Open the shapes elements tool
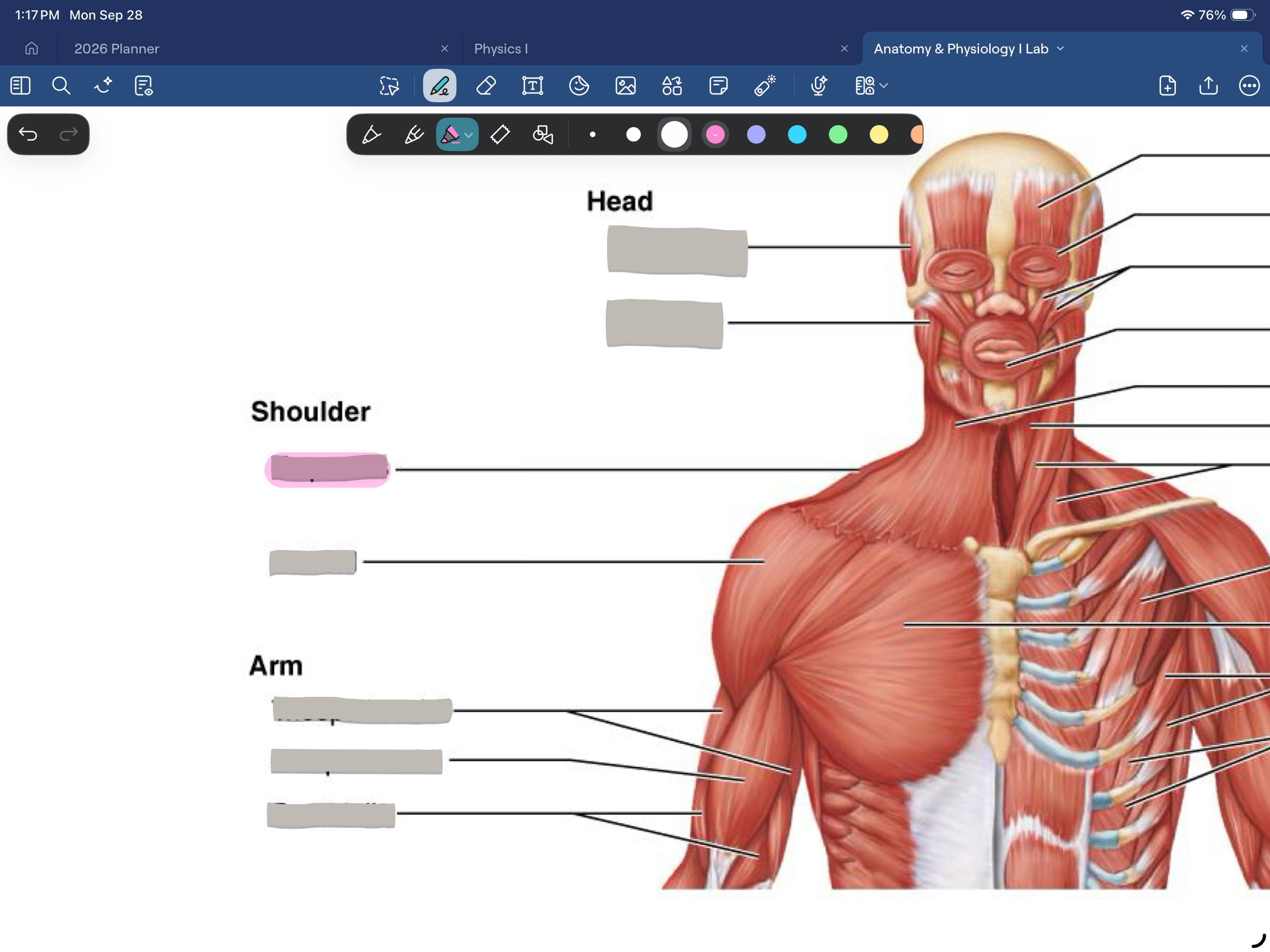Viewport: 1270px width, 952px height. 672,86
